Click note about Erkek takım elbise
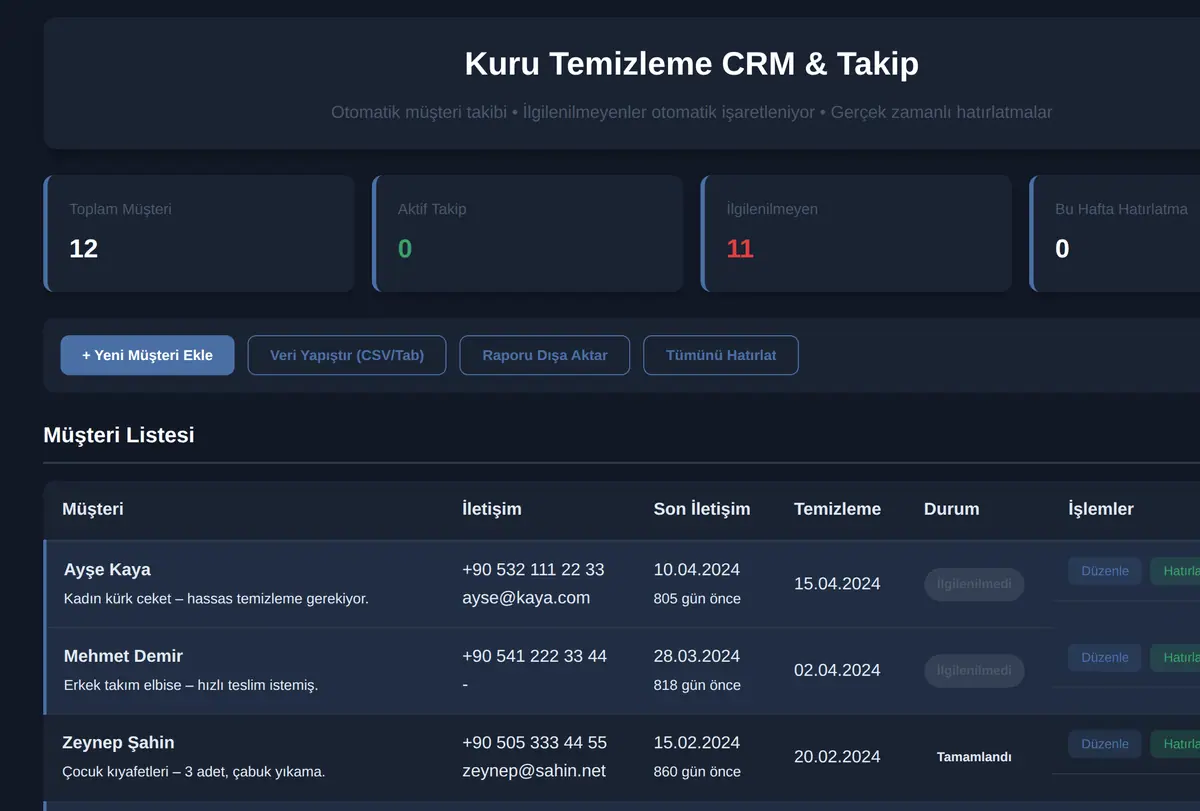 [x=191, y=685]
